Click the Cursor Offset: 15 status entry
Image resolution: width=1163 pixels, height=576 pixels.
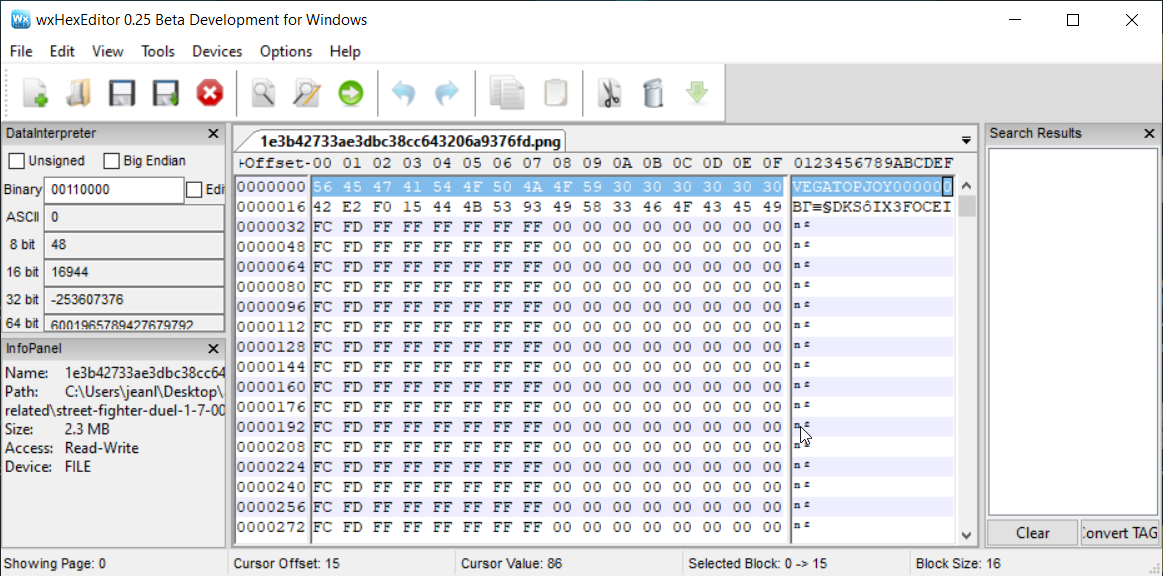(x=287, y=563)
